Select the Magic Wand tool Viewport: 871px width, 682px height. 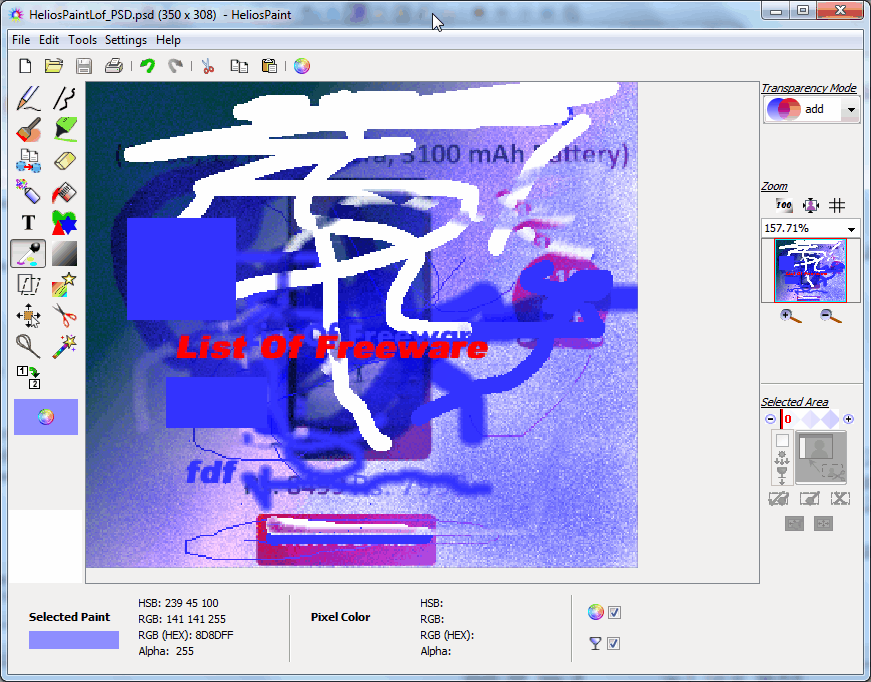click(x=64, y=347)
